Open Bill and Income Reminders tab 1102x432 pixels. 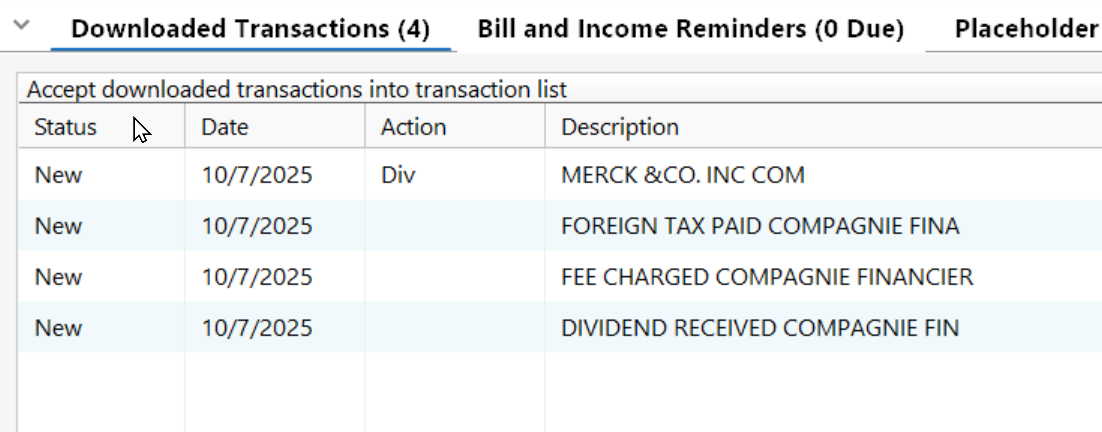[x=690, y=29]
